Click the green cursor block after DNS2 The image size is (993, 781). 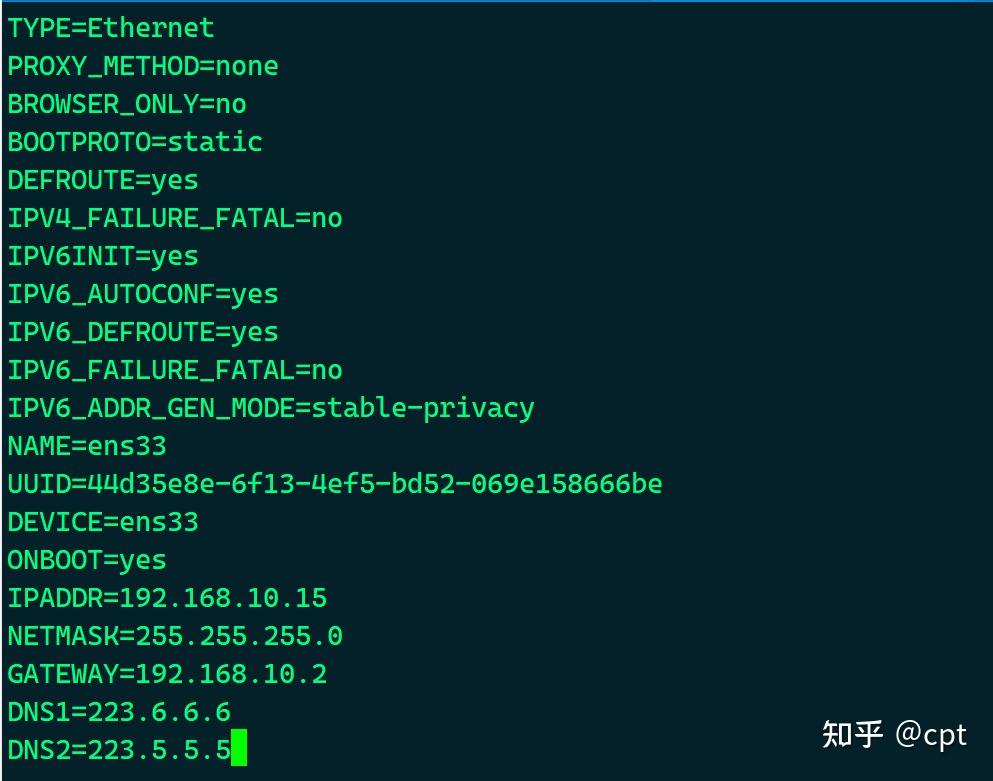tap(239, 749)
